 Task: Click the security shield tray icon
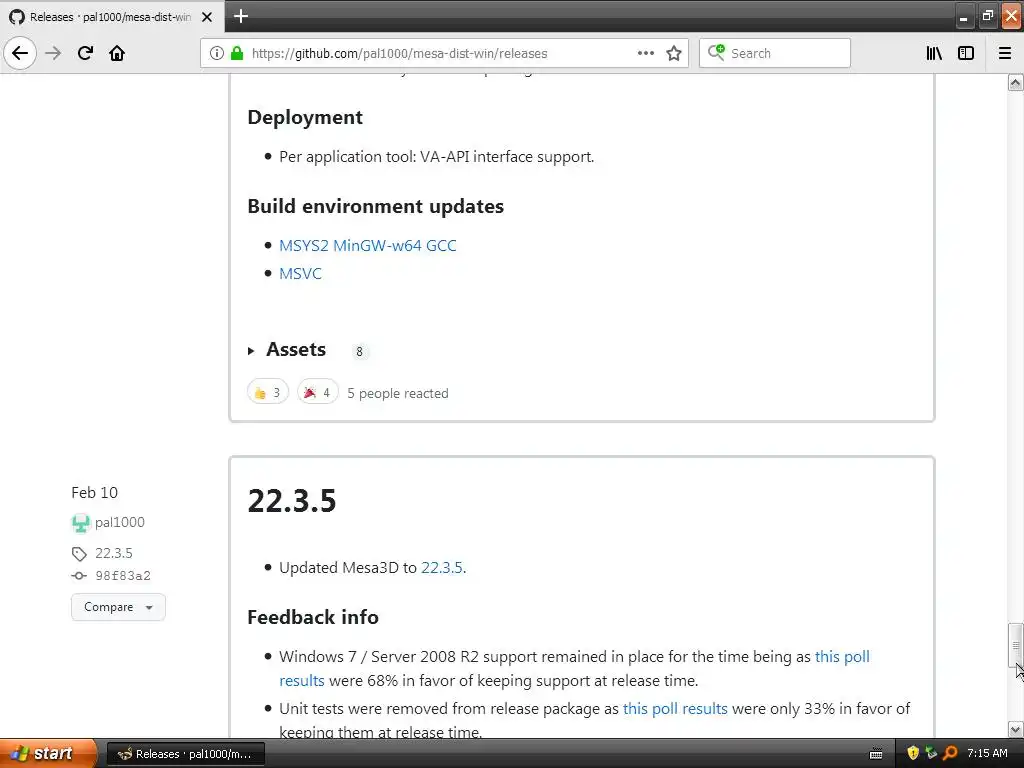[913, 754]
